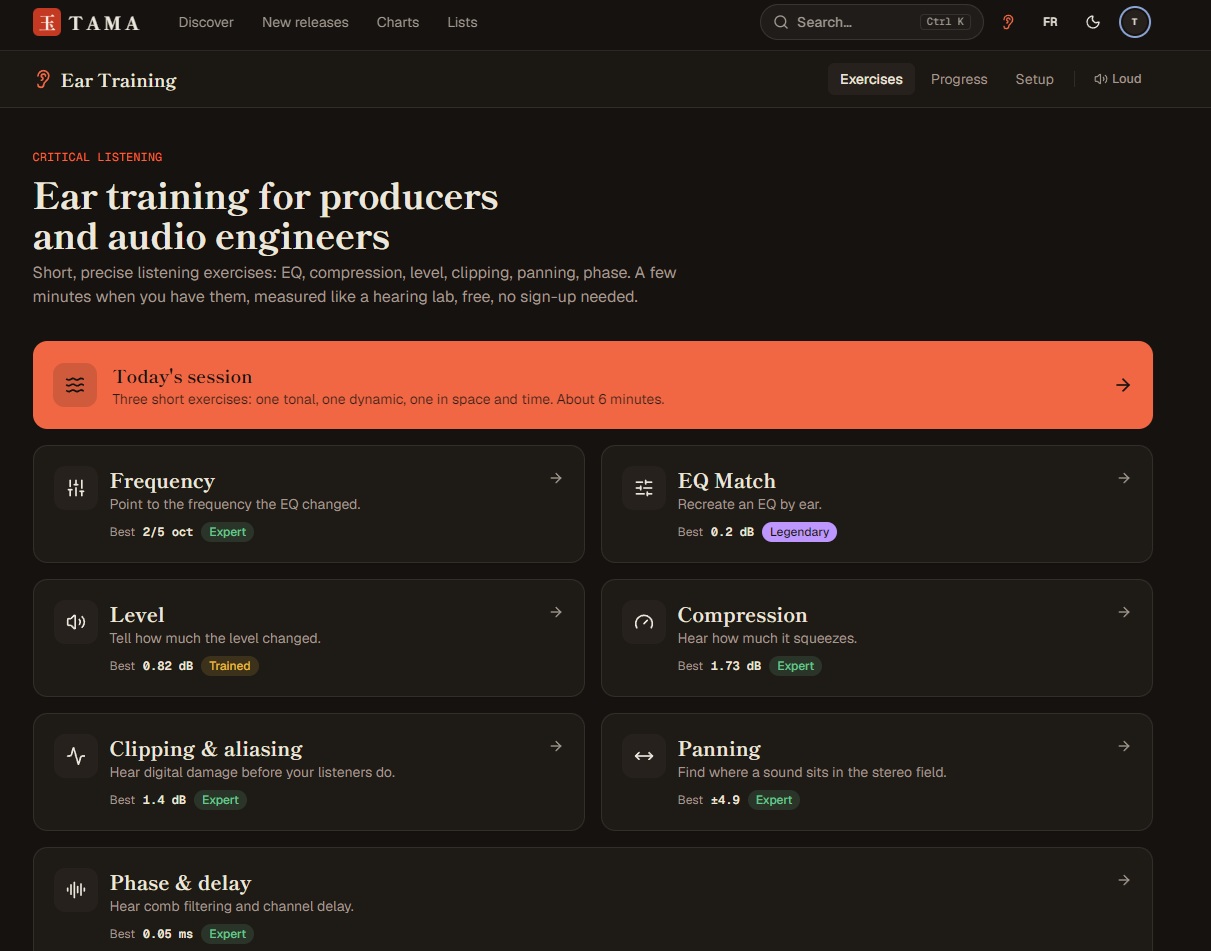Click the TAMA logo icon
The height and width of the screenshot is (951, 1211).
click(x=47, y=22)
